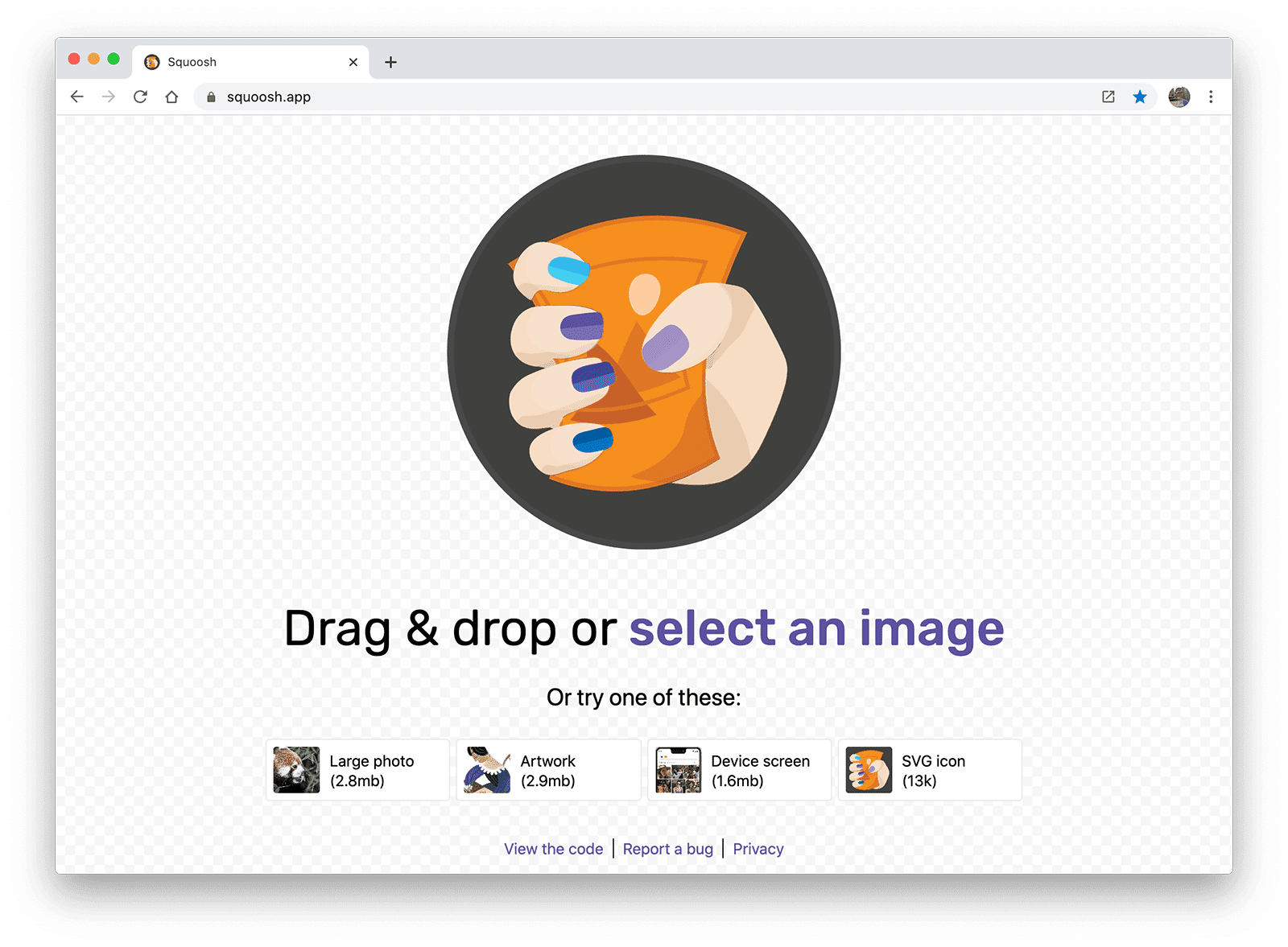Bookmark the page with the star icon
Screen dimensions: 1288x947
(x=1141, y=97)
